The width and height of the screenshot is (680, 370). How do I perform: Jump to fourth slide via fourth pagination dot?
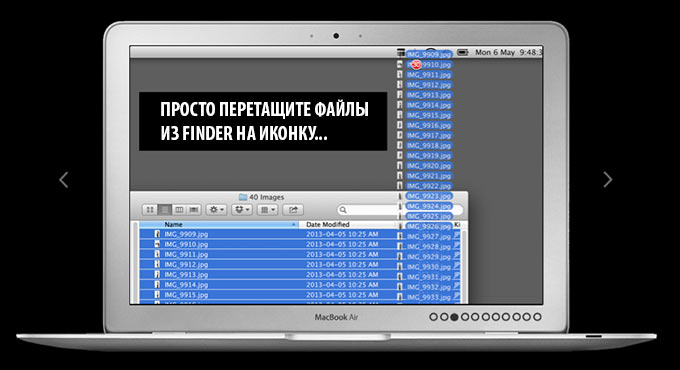[x=464, y=317]
